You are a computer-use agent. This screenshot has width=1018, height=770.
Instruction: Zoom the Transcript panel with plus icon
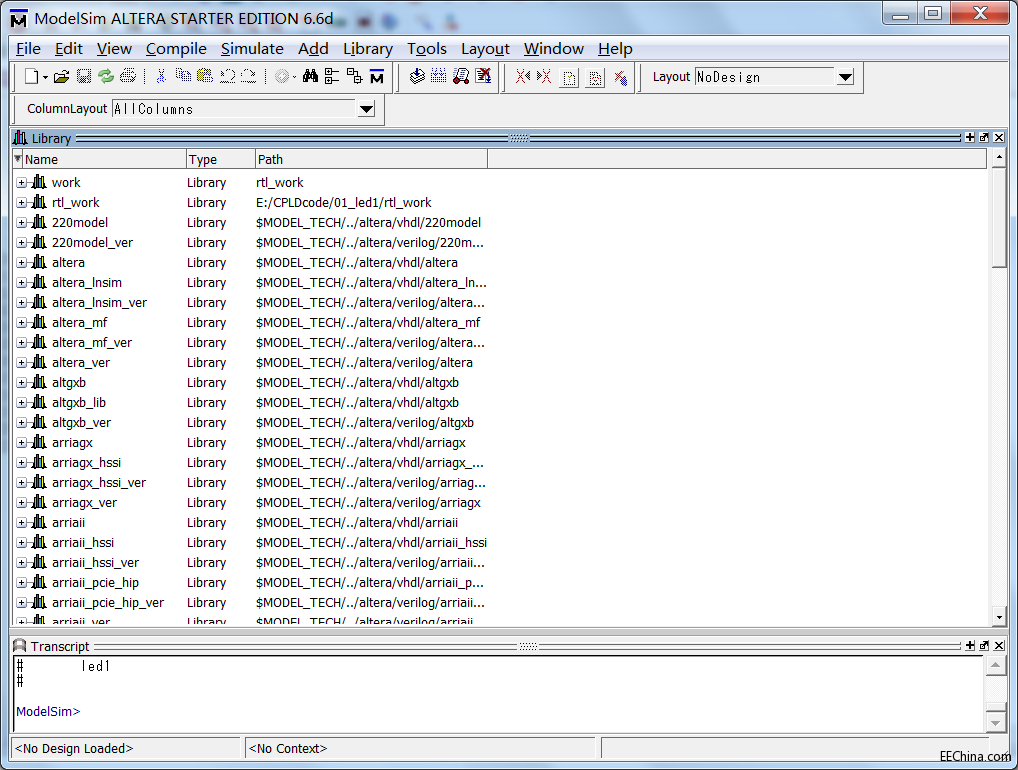pyautogui.click(x=969, y=646)
